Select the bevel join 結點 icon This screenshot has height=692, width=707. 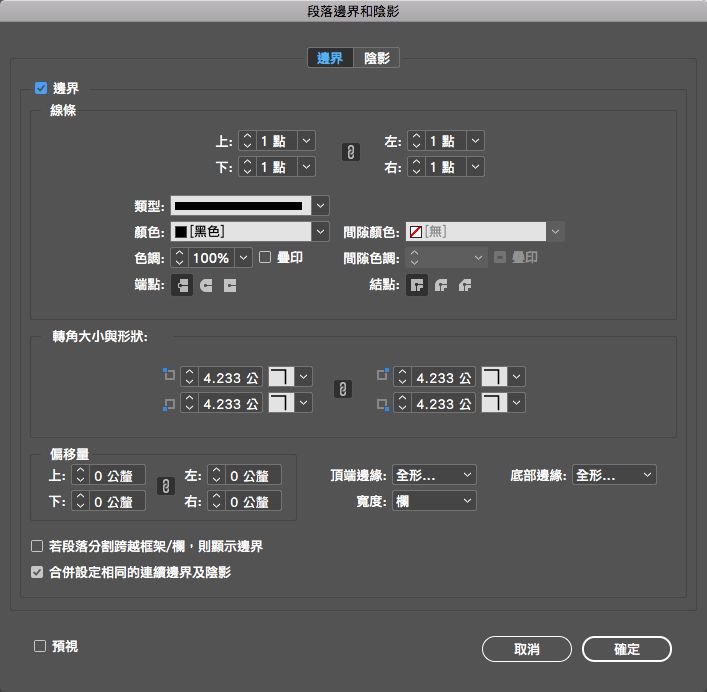coord(465,285)
